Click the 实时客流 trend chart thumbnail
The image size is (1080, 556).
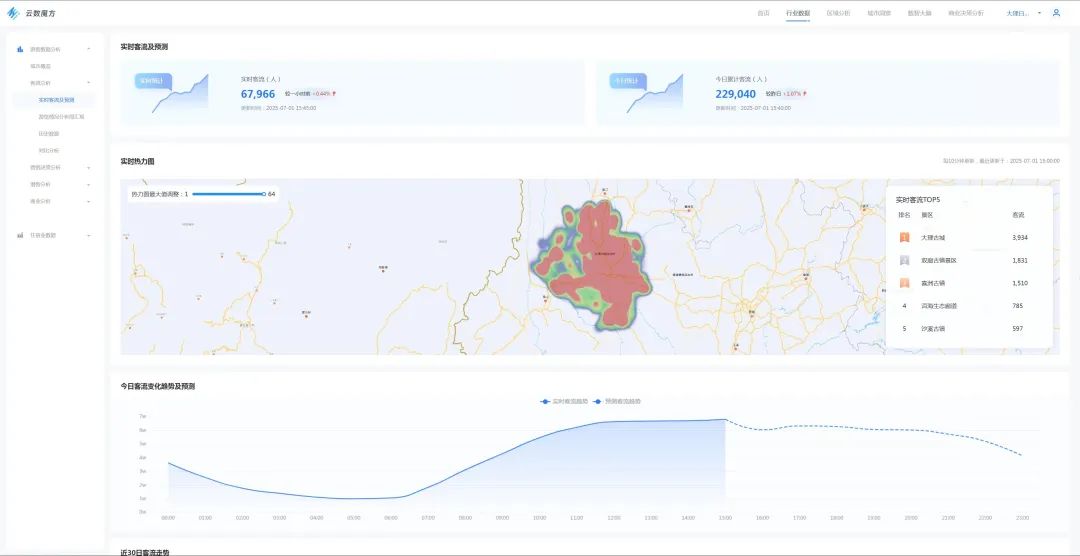pos(171,93)
